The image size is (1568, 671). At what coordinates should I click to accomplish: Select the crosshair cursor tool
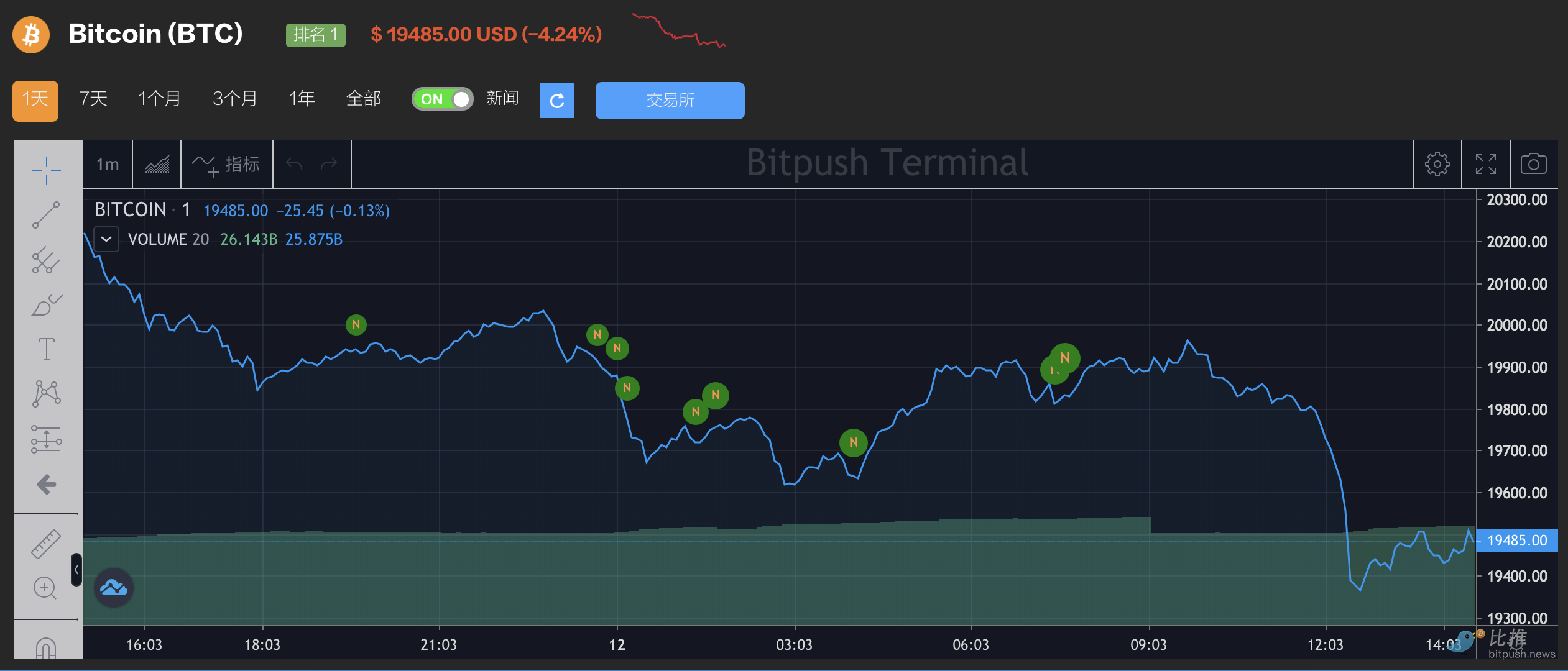point(46,170)
